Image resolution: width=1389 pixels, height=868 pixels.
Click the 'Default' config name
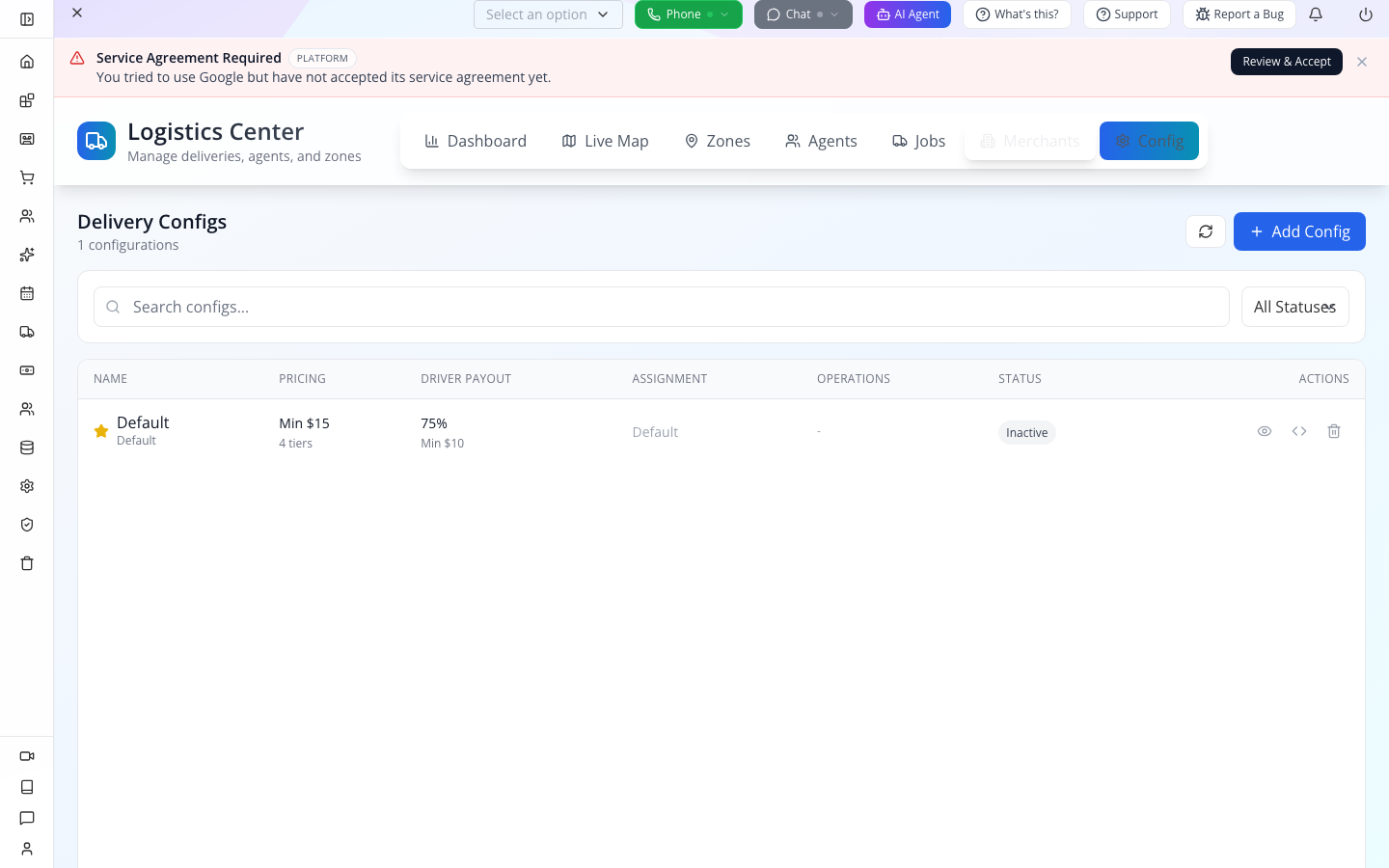pyautogui.click(x=143, y=422)
